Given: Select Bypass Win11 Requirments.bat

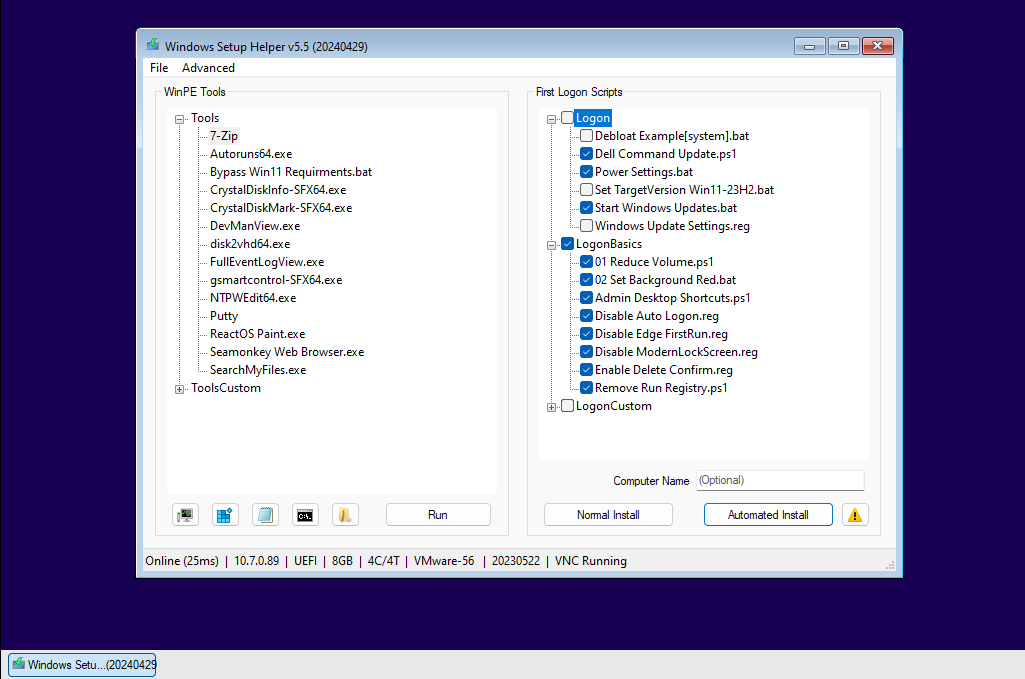Looking at the screenshot, I should [x=291, y=172].
